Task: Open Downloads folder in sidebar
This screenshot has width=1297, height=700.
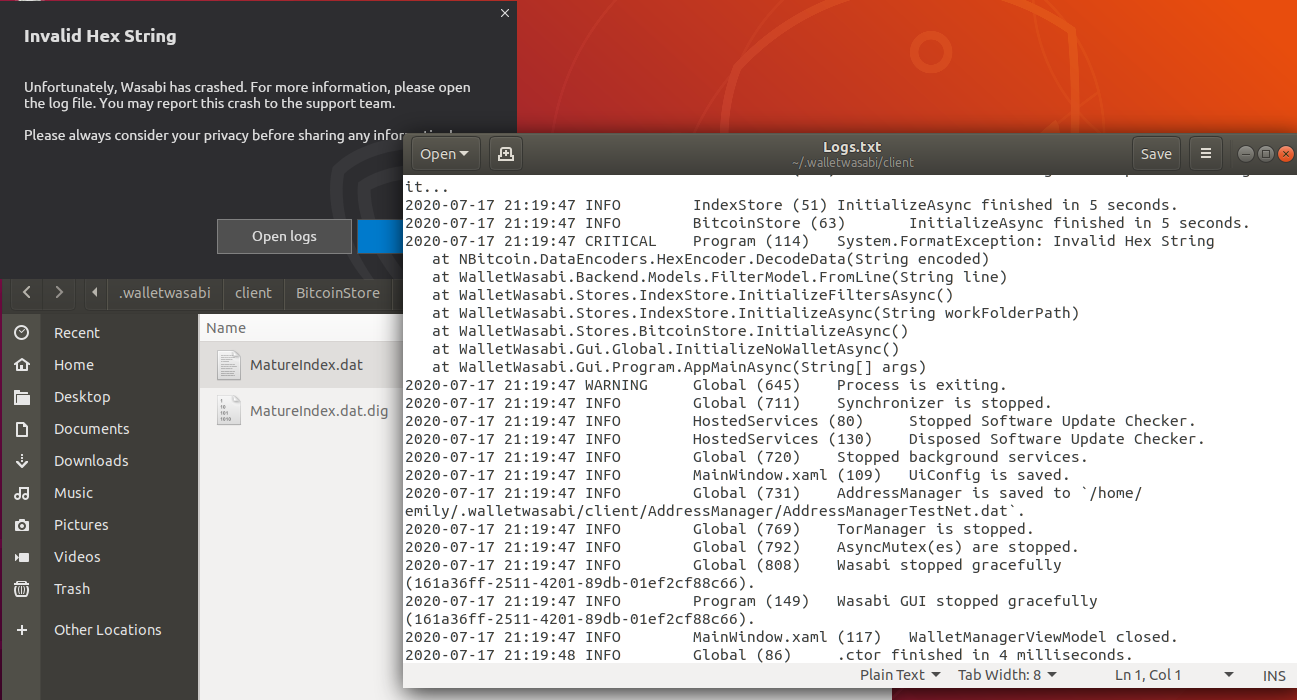Action: tap(91, 461)
